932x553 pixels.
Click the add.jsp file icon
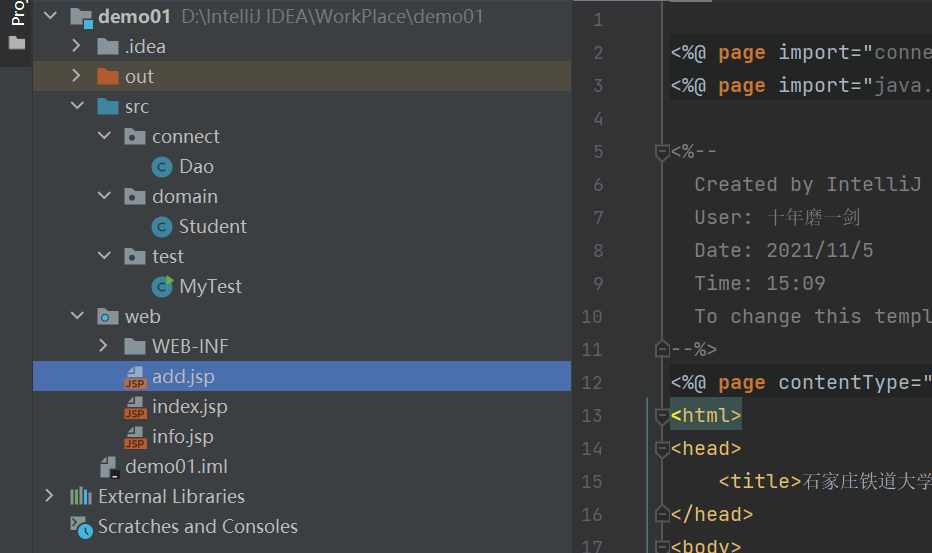pos(135,377)
